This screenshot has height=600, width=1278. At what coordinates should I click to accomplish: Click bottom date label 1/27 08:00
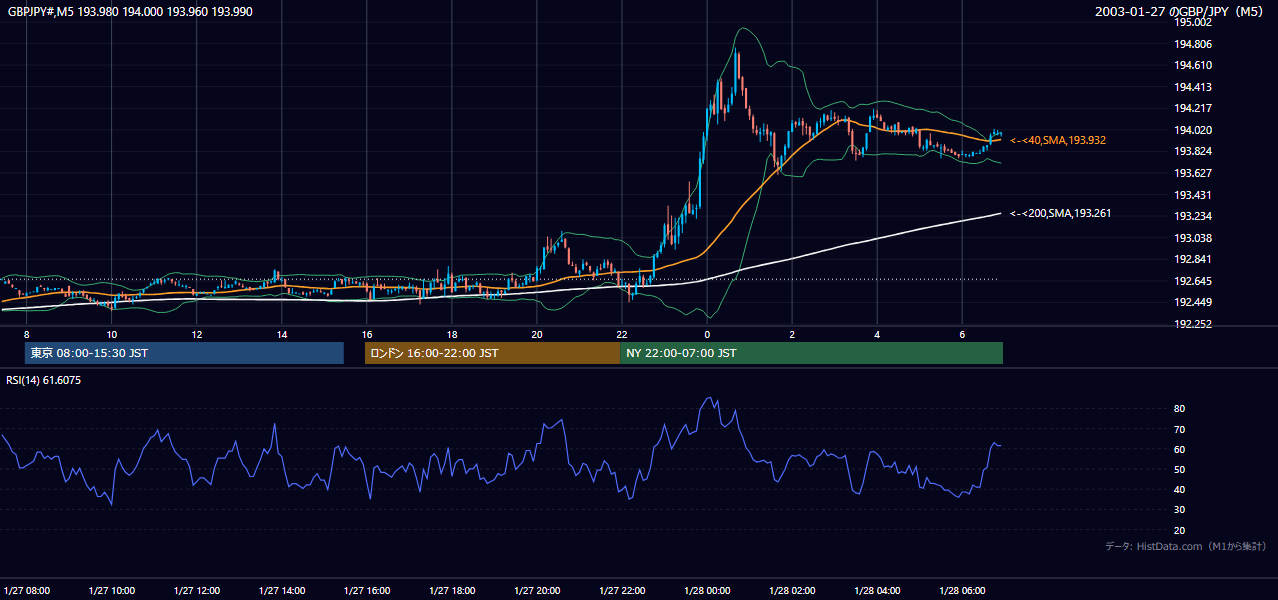[27, 590]
